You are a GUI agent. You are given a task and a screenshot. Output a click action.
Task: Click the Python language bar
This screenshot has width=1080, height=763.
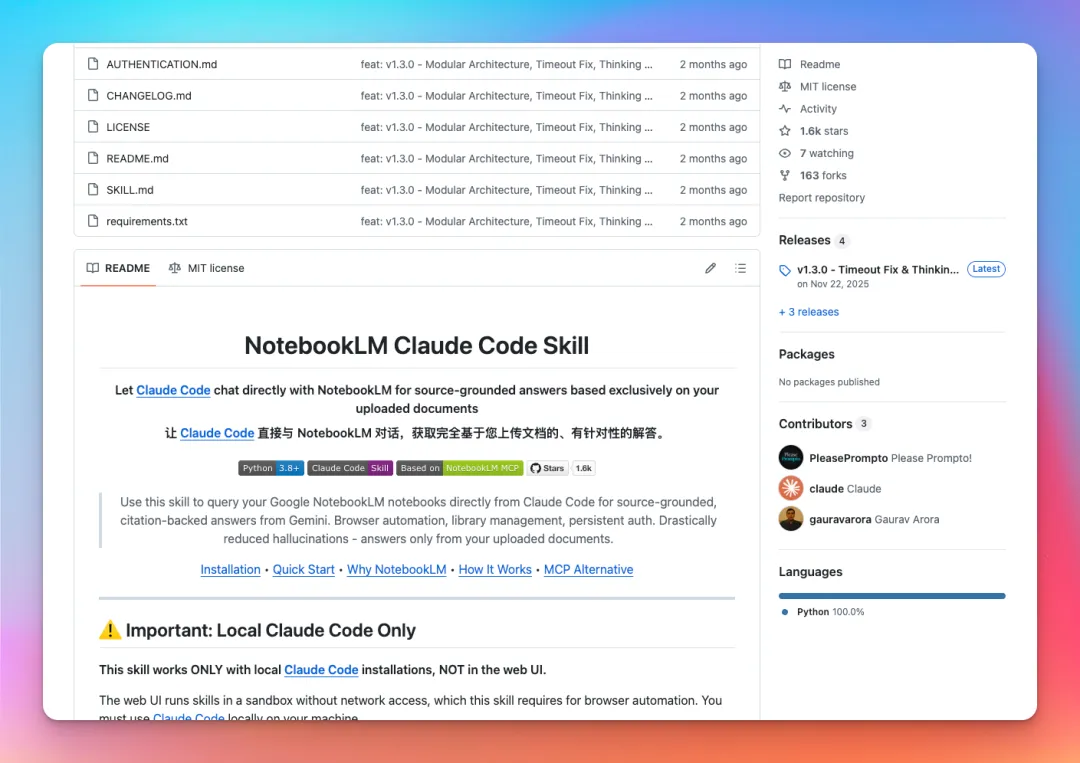click(x=892, y=596)
